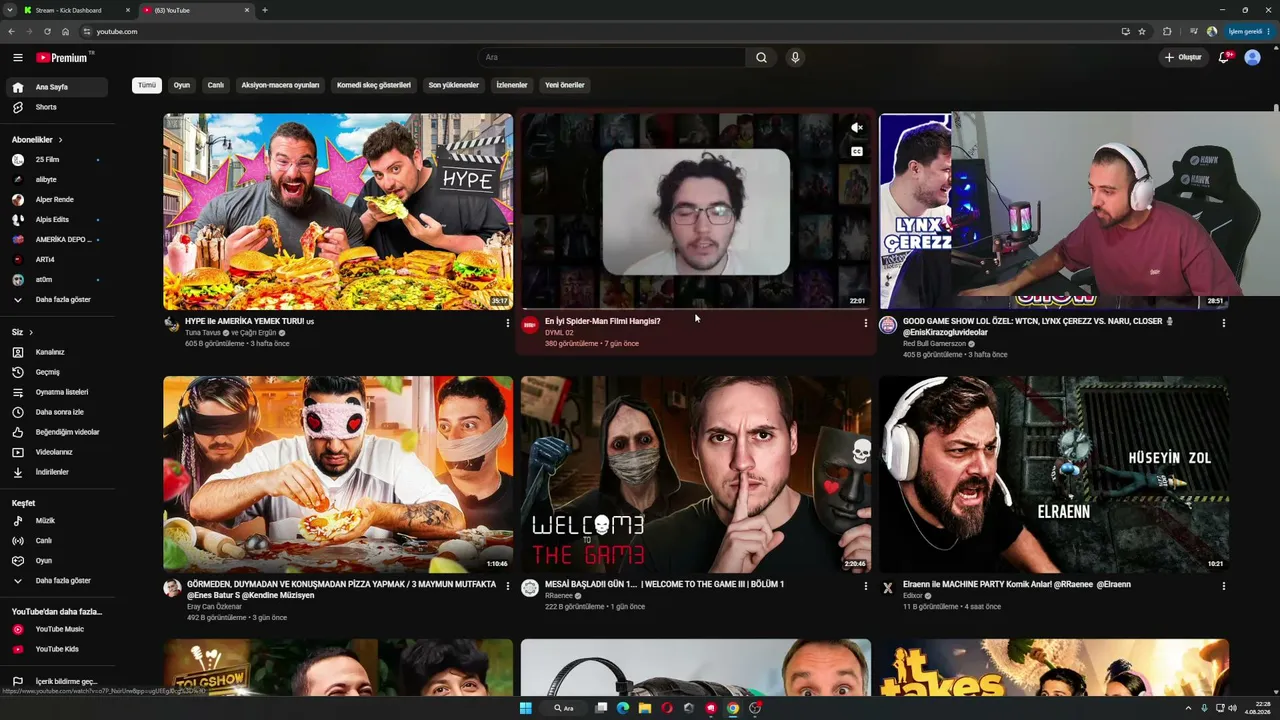Viewport: 1280px width, 720px height.
Task: Click the browser home button
Action: pyautogui.click(x=65, y=32)
